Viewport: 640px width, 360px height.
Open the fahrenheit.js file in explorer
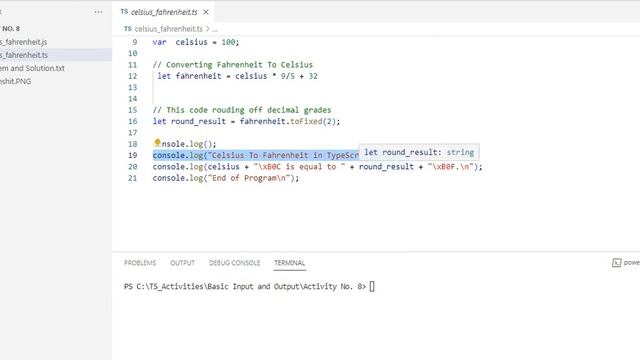[x=24, y=42]
